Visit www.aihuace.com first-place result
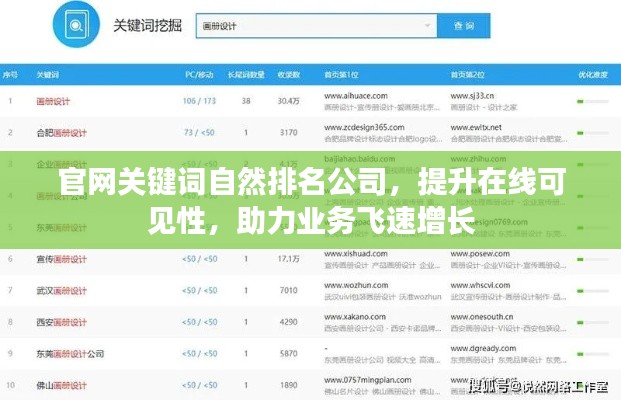Screen dimensions: 621x400 click(x=356, y=96)
